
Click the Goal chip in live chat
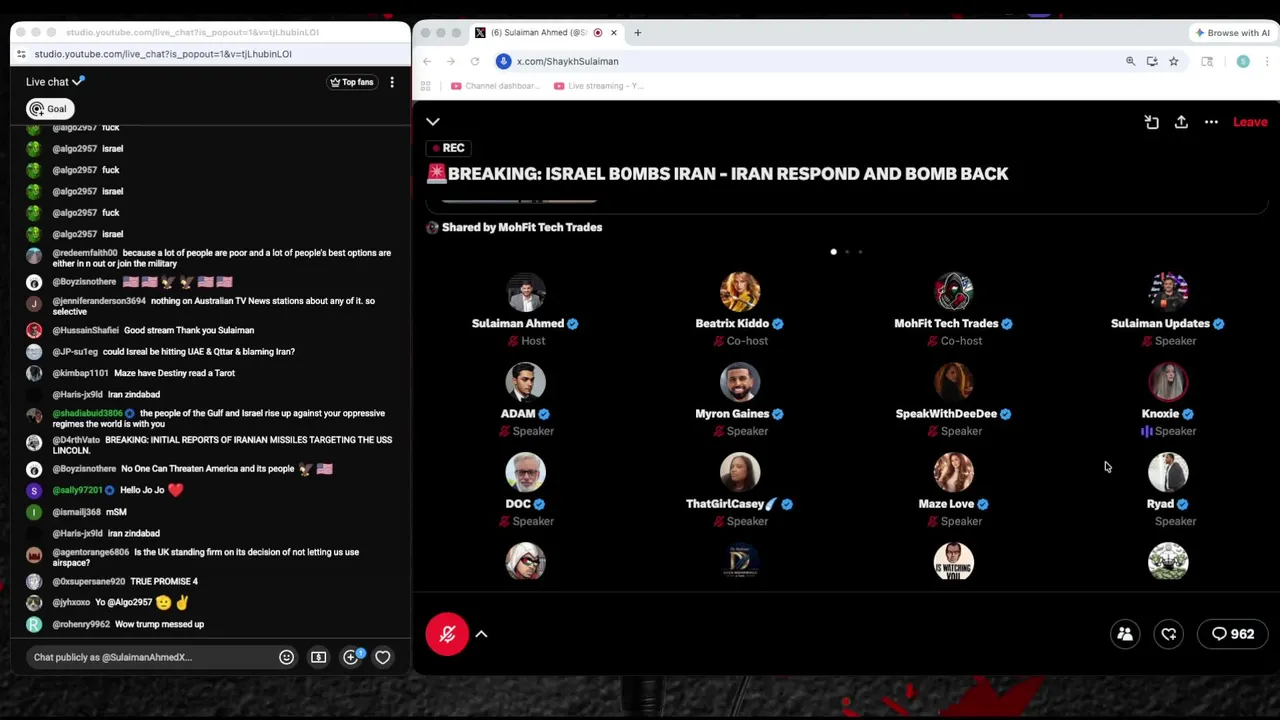pyautogui.click(x=49, y=109)
